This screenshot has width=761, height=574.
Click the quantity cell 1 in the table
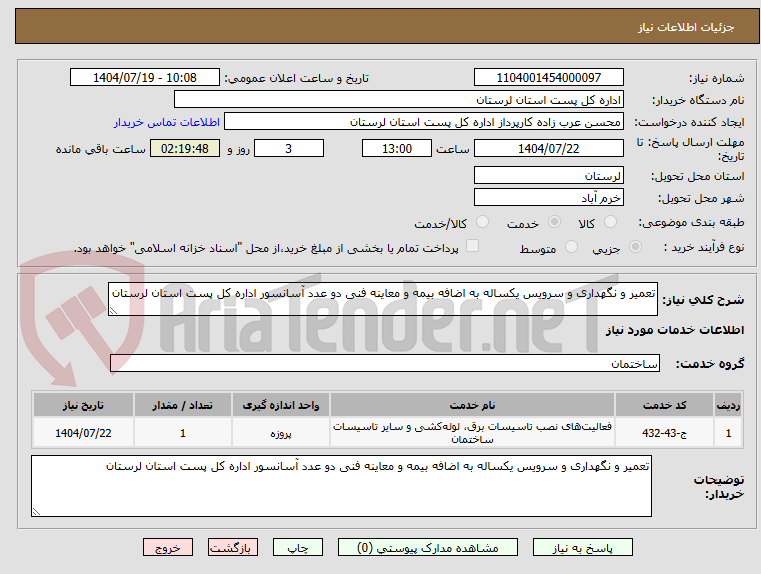pos(182,433)
